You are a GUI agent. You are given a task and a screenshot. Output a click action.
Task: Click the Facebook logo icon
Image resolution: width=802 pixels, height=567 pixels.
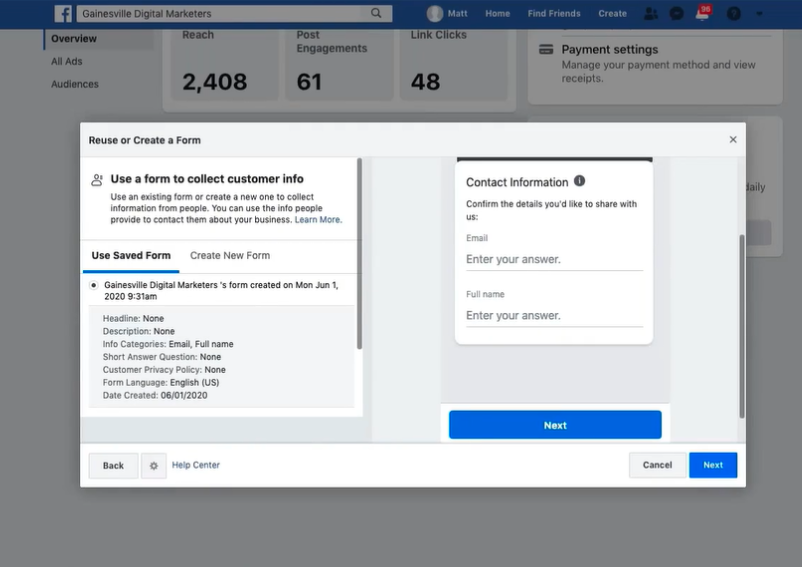63,14
